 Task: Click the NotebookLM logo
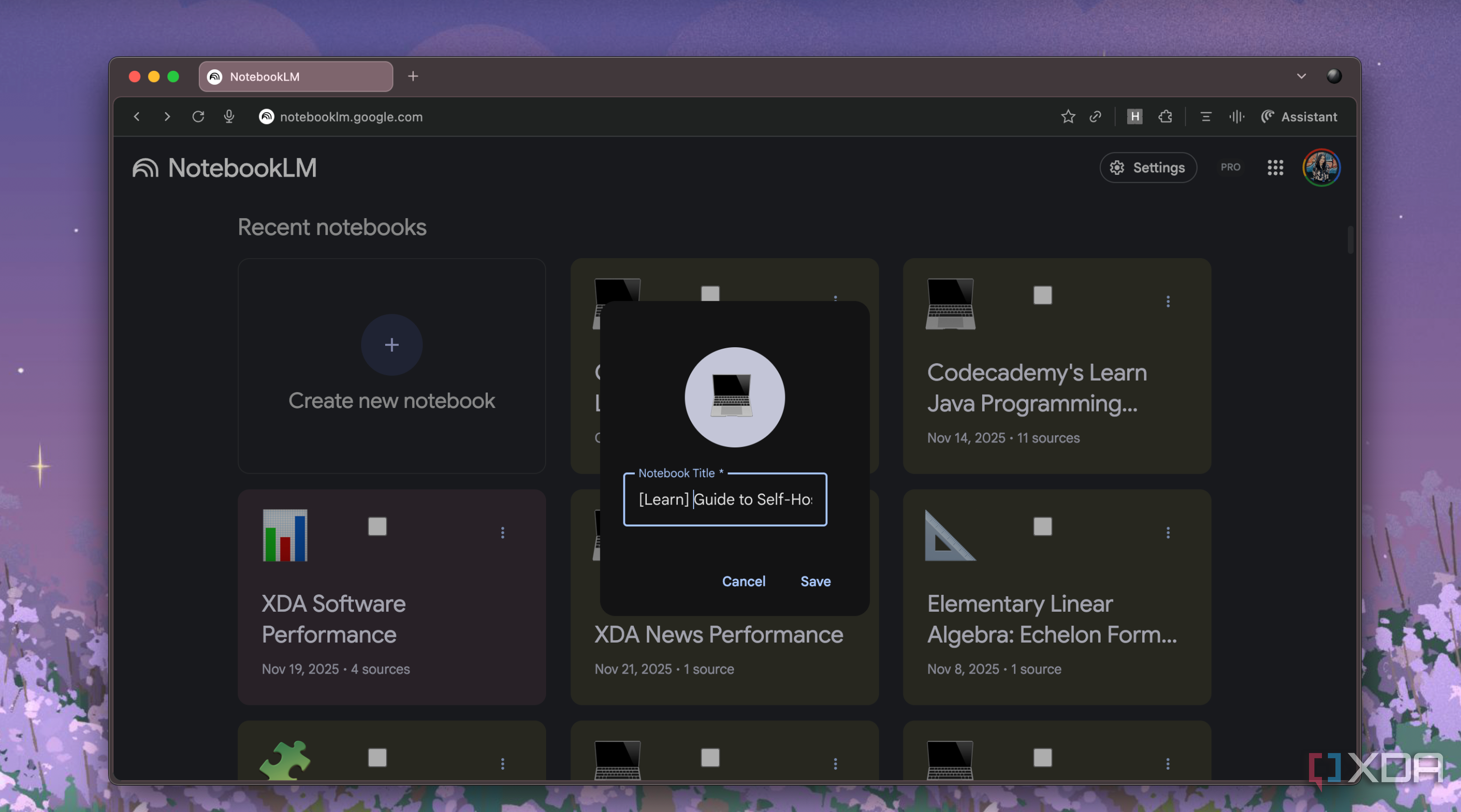click(225, 168)
